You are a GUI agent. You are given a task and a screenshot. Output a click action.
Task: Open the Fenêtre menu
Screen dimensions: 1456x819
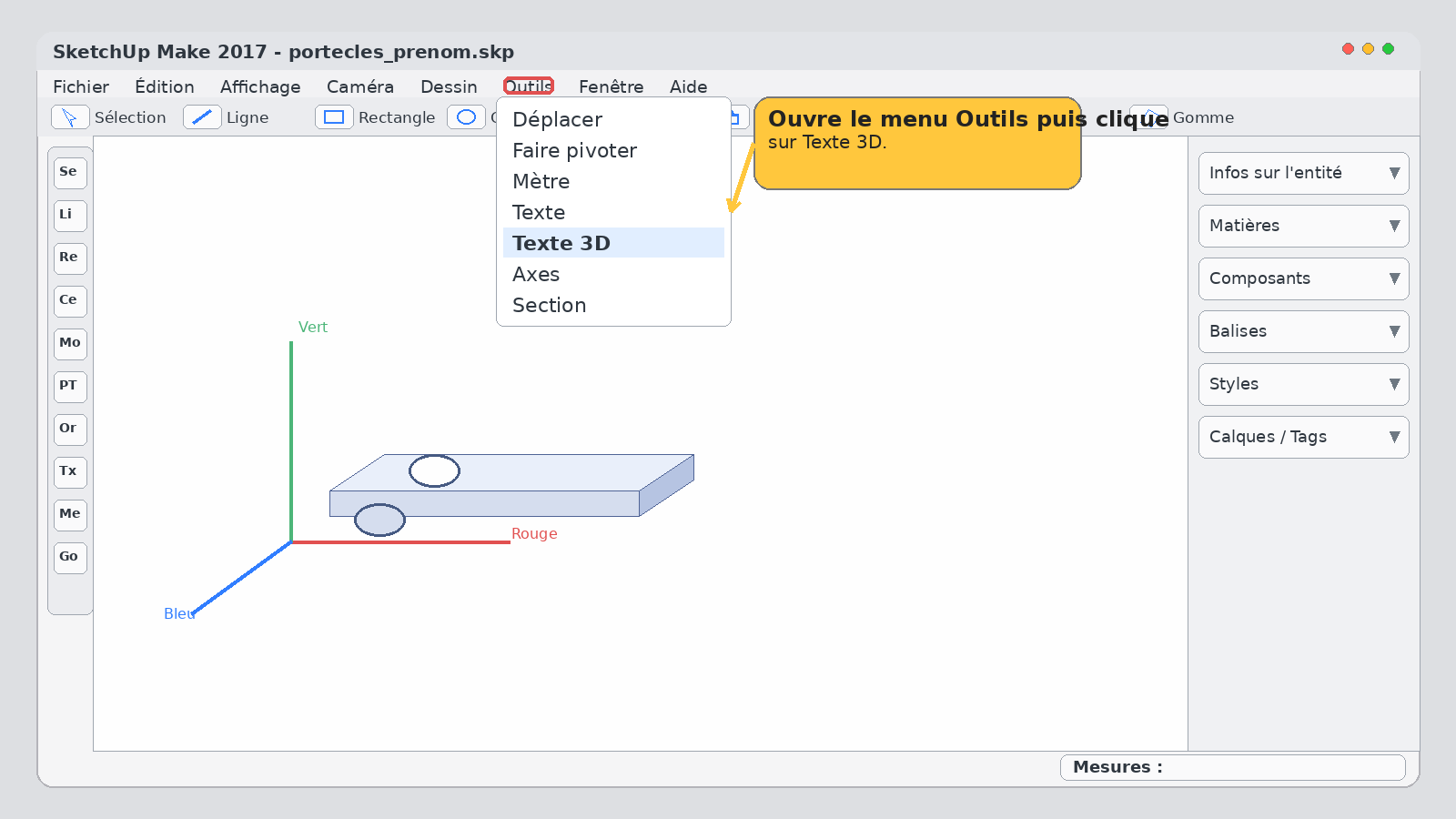click(612, 86)
